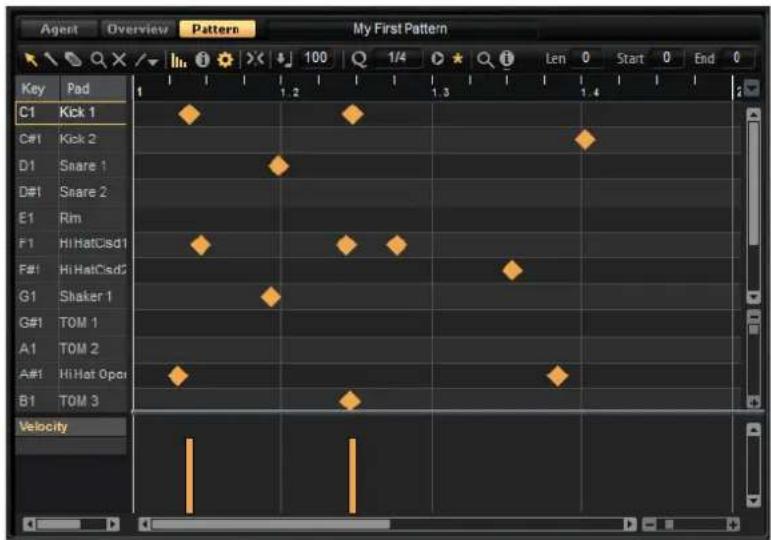Click the note grid vertical scroll up arrow
Screen dimensions: 771x540
click(754, 115)
